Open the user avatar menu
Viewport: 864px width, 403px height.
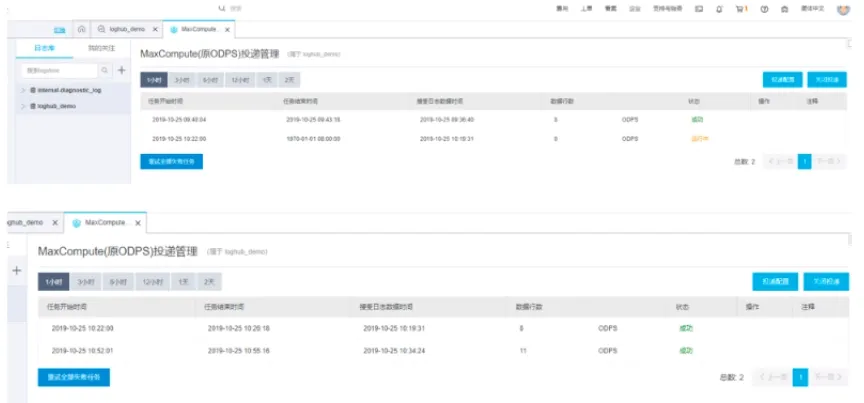[x=844, y=9]
